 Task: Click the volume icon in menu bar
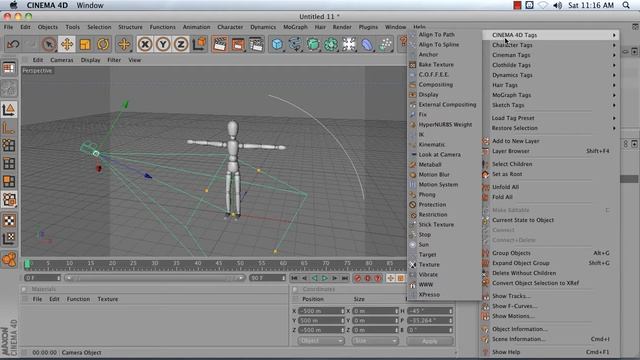(x=557, y=5)
